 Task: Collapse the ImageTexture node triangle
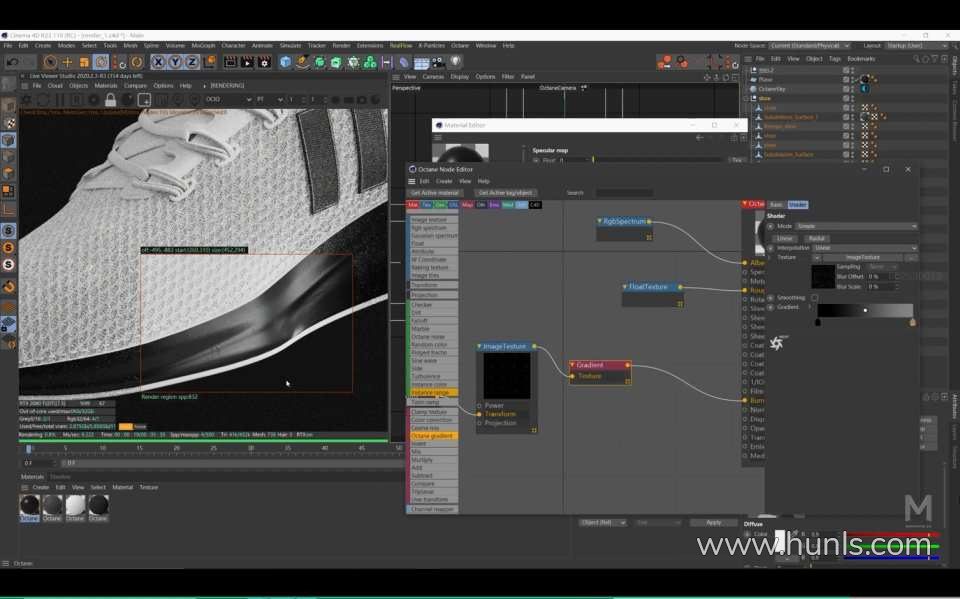(x=480, y=347)
